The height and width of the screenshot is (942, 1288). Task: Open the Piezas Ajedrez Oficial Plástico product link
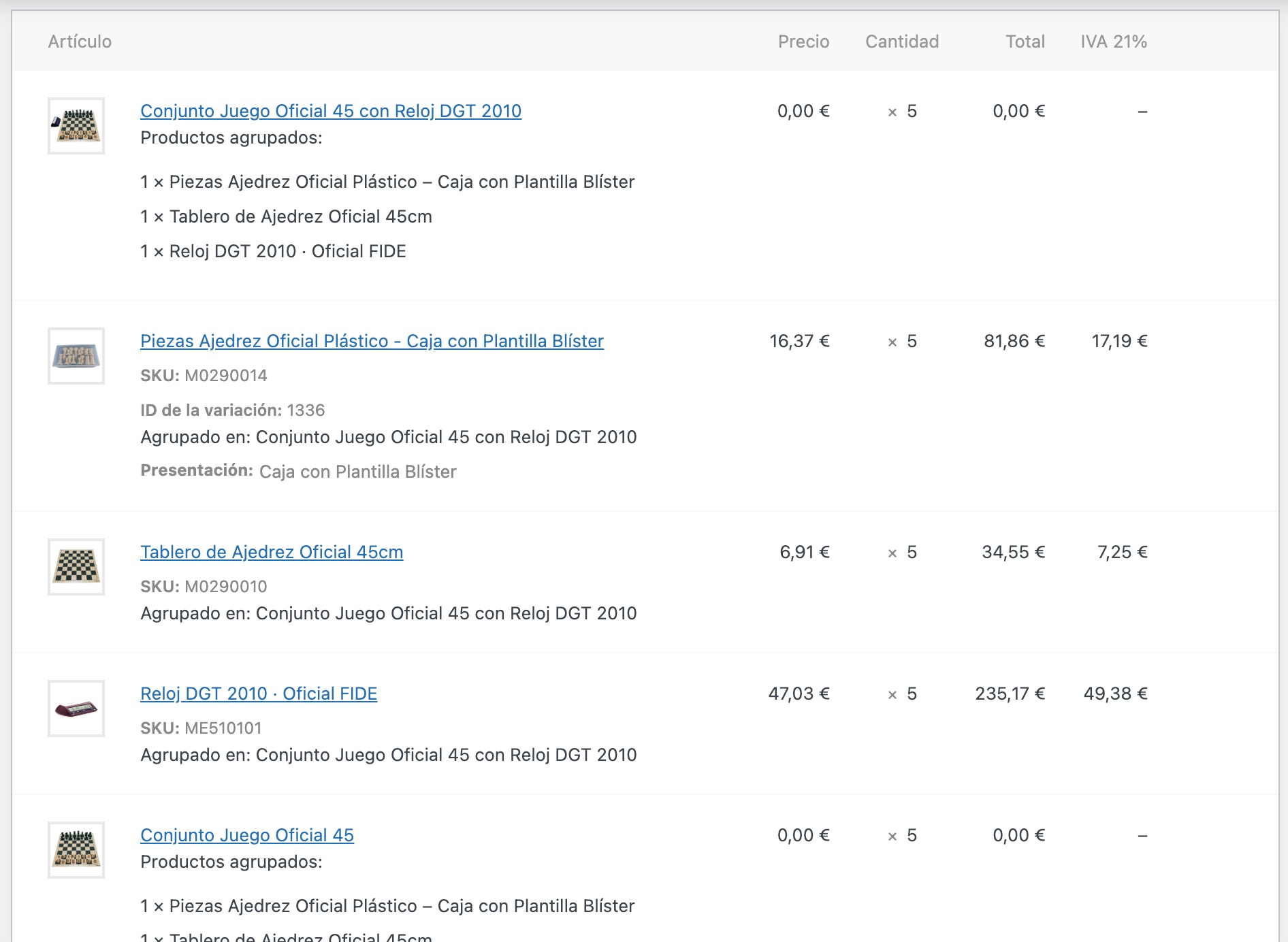[372, 341]
